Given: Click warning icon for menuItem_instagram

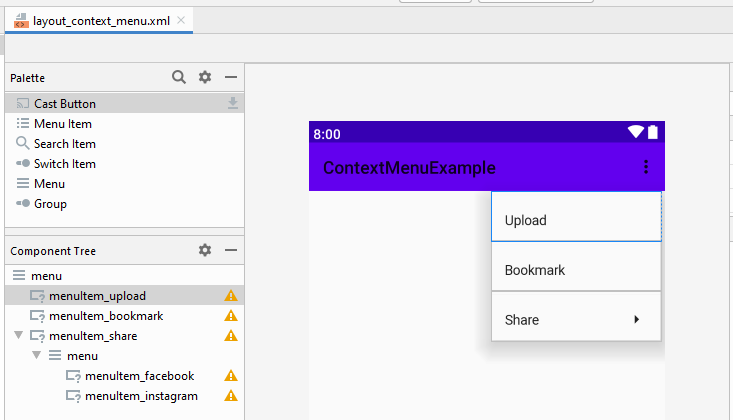Looking at the screenshot, I should (x=231, y=396).
